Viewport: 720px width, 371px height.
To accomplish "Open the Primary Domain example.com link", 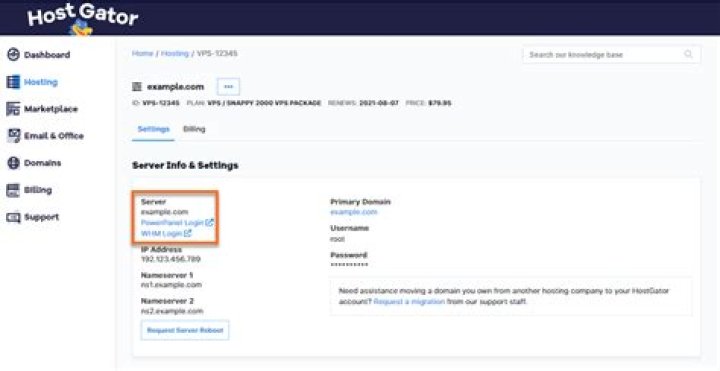I will tap(354, 212).
